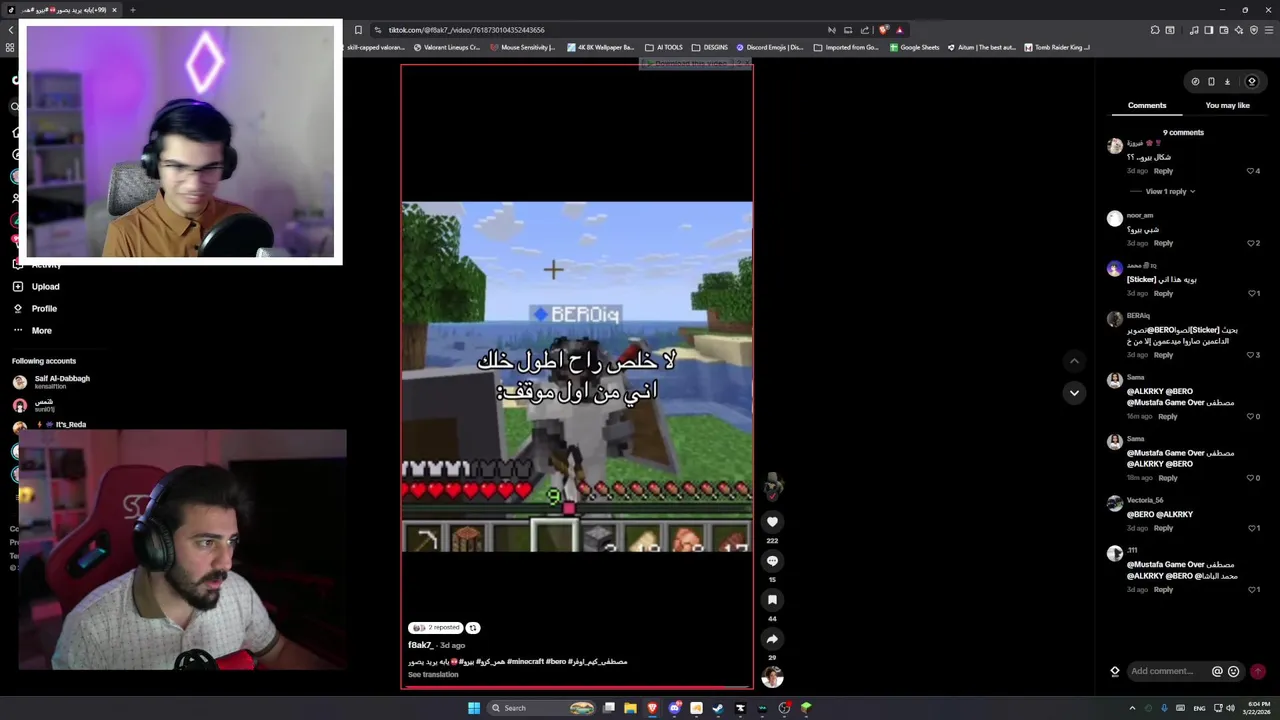Click the compass icon in the top-right pill
This screenshot has width=1280, height=720.
(1195, 82)
